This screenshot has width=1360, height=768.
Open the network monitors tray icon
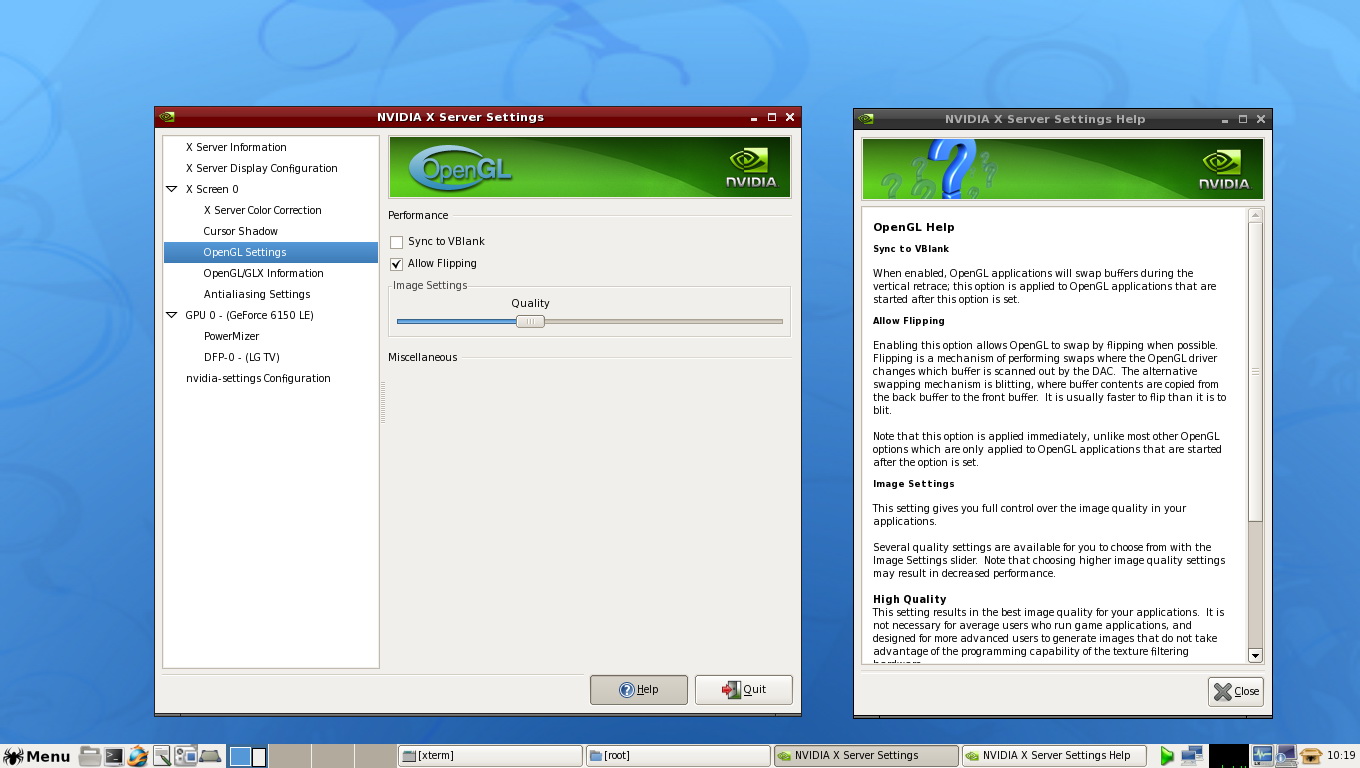(1192, 756)
